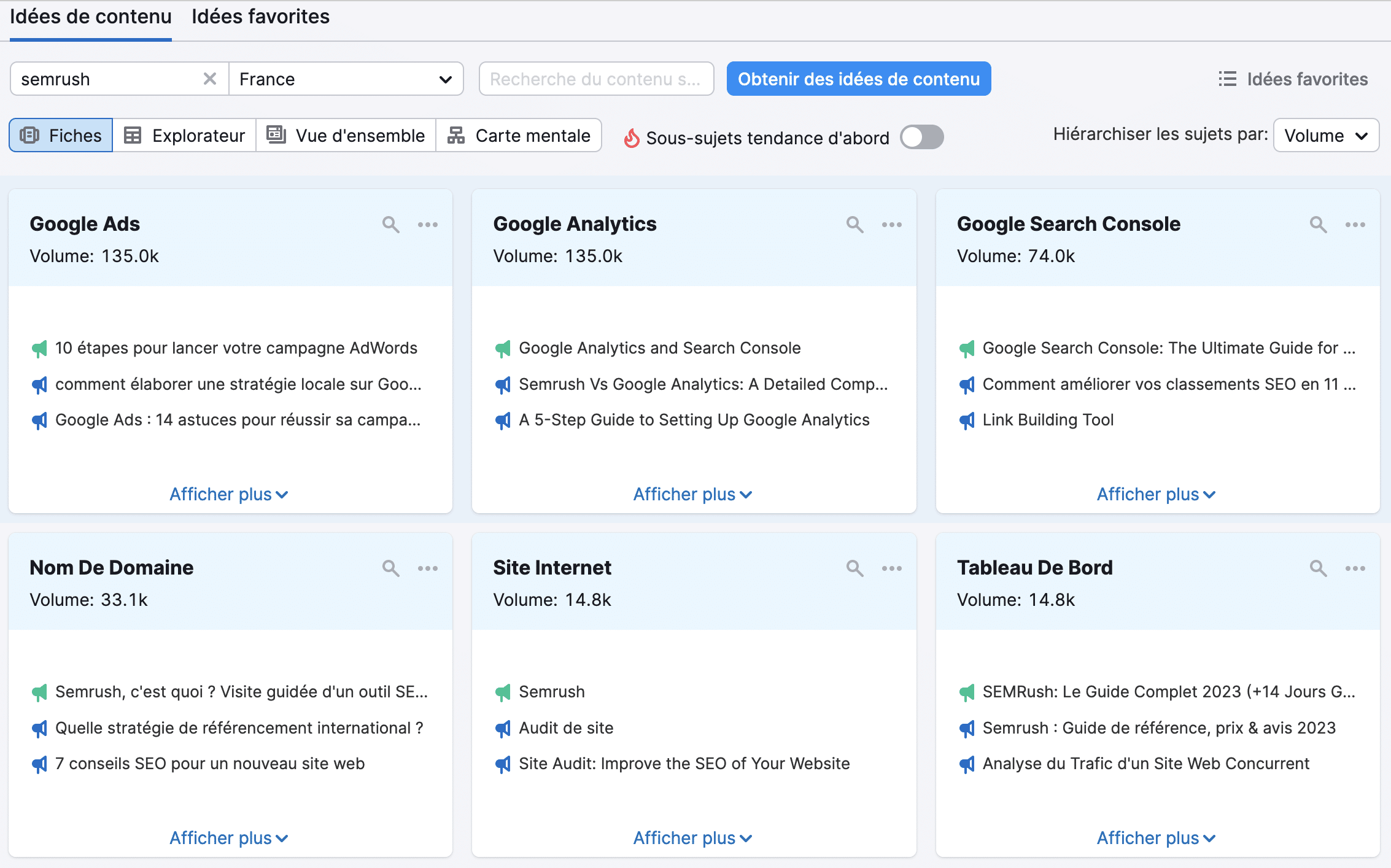Toggle Sous-sujets tendance d'abord switch
The width and height of the screenshot is (1391, 868).
coord(922,137)
